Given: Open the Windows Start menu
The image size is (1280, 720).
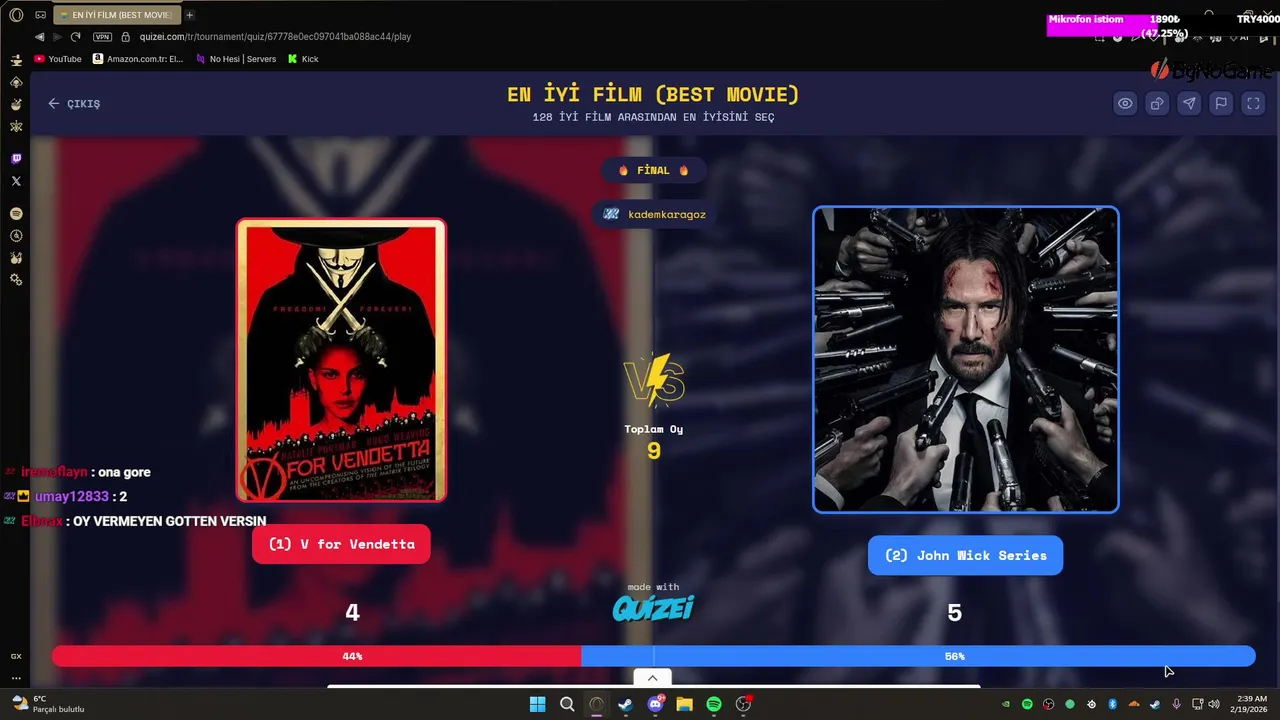Looking at the screenshot, I should [537, 704].
